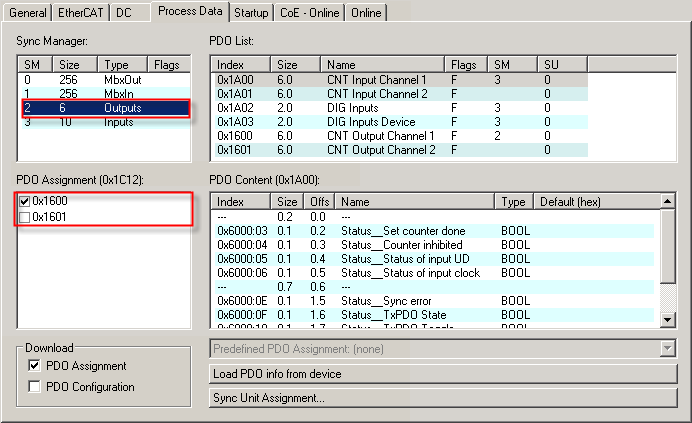Click the PDO Content Type column header
Image resolution: width=692 pixels, height=423 pixels.
[x=514, y=202]
